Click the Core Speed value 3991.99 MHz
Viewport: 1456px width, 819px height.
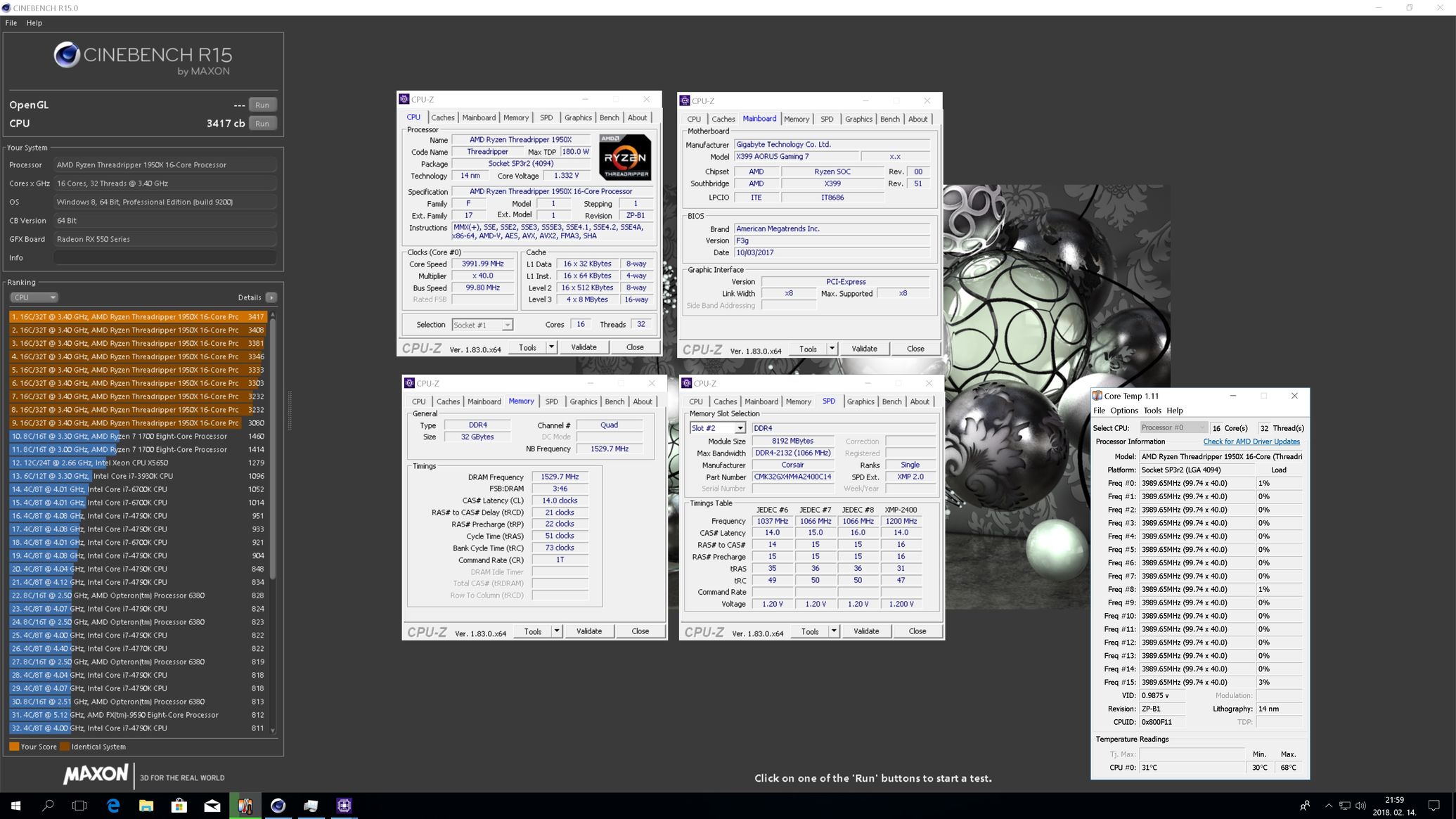(x=483, y=264)
